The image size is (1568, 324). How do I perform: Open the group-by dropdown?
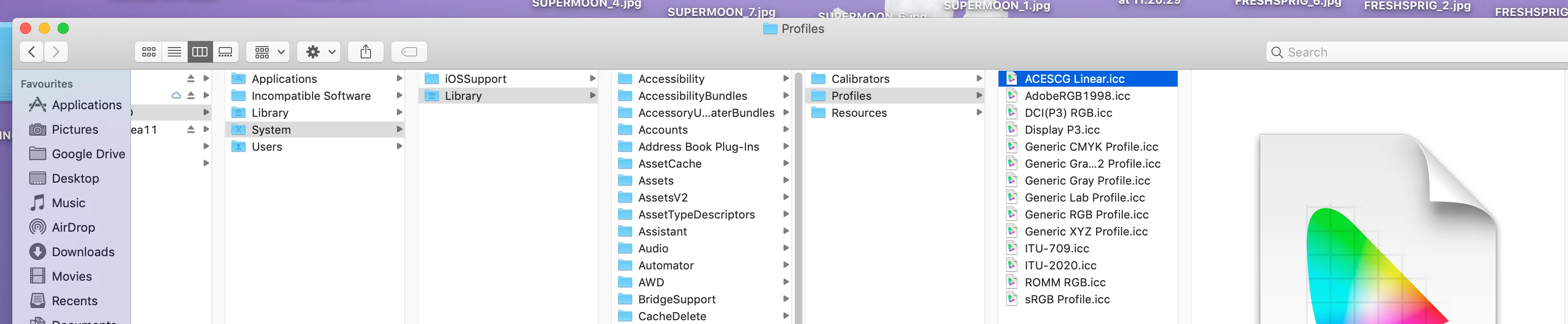(268, 52)
